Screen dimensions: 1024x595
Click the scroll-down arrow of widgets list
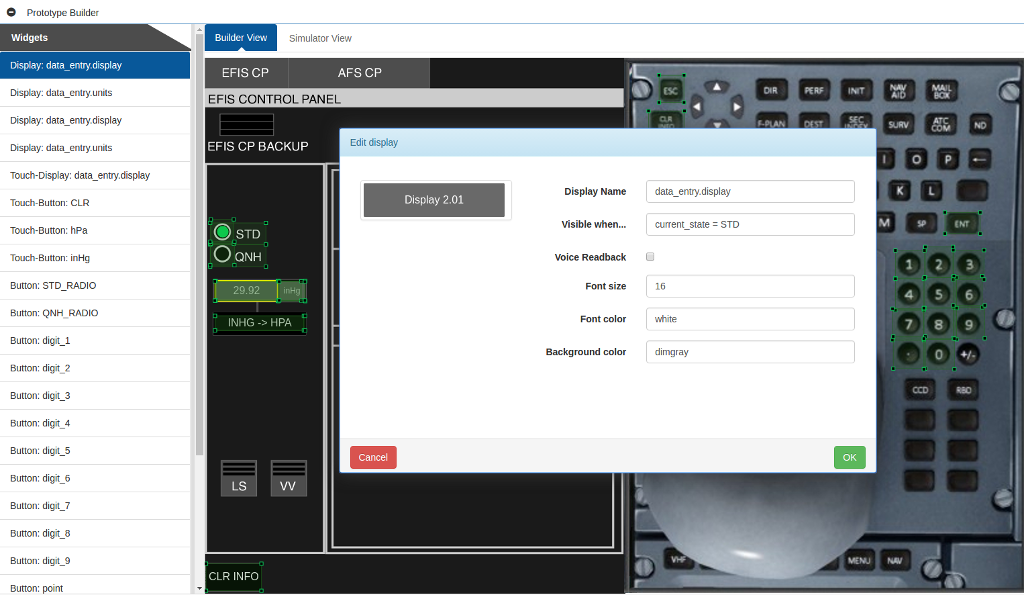(199, 588)
